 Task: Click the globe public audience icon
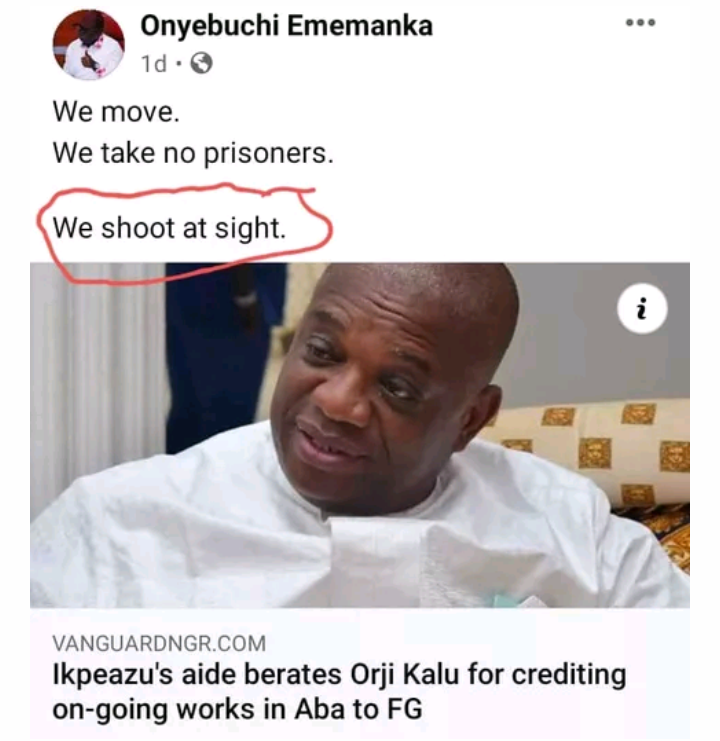point(202,64)
